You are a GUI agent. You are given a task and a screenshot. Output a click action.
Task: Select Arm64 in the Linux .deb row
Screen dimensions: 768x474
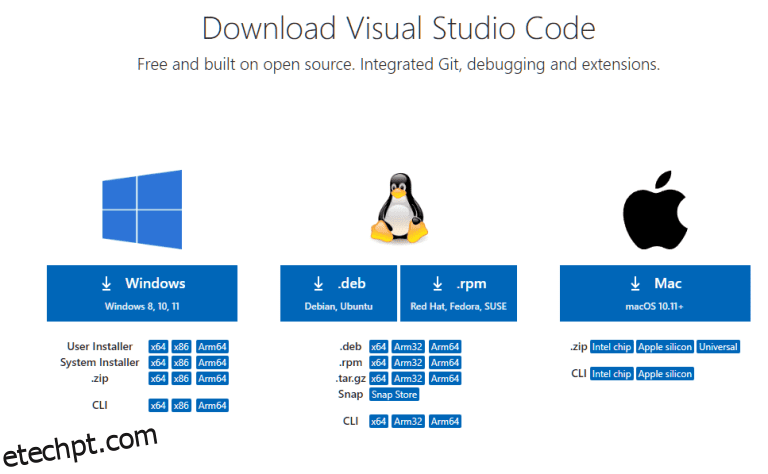pos(445,347)
